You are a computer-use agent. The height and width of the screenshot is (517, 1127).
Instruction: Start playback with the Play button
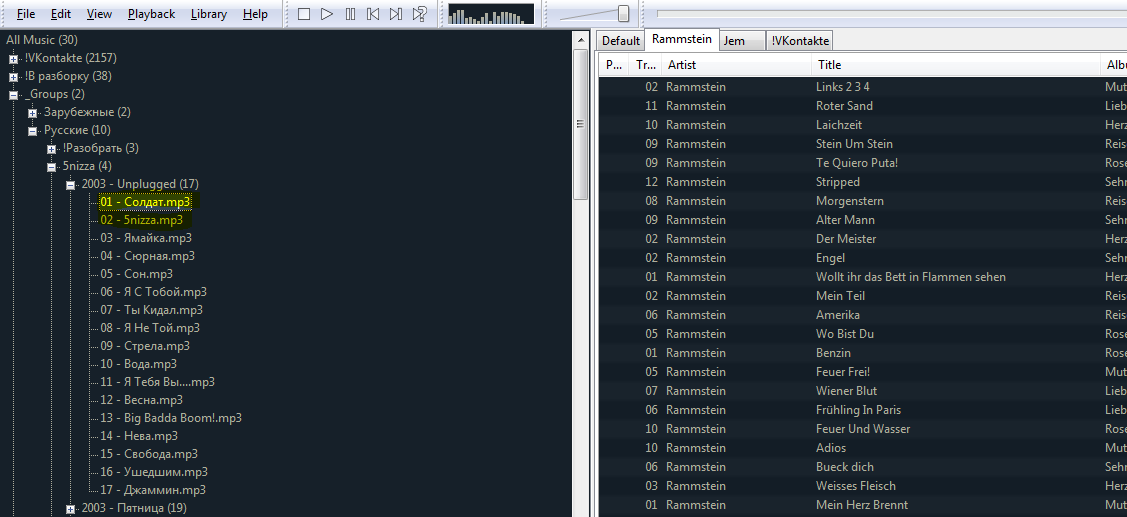pos(327,14)
